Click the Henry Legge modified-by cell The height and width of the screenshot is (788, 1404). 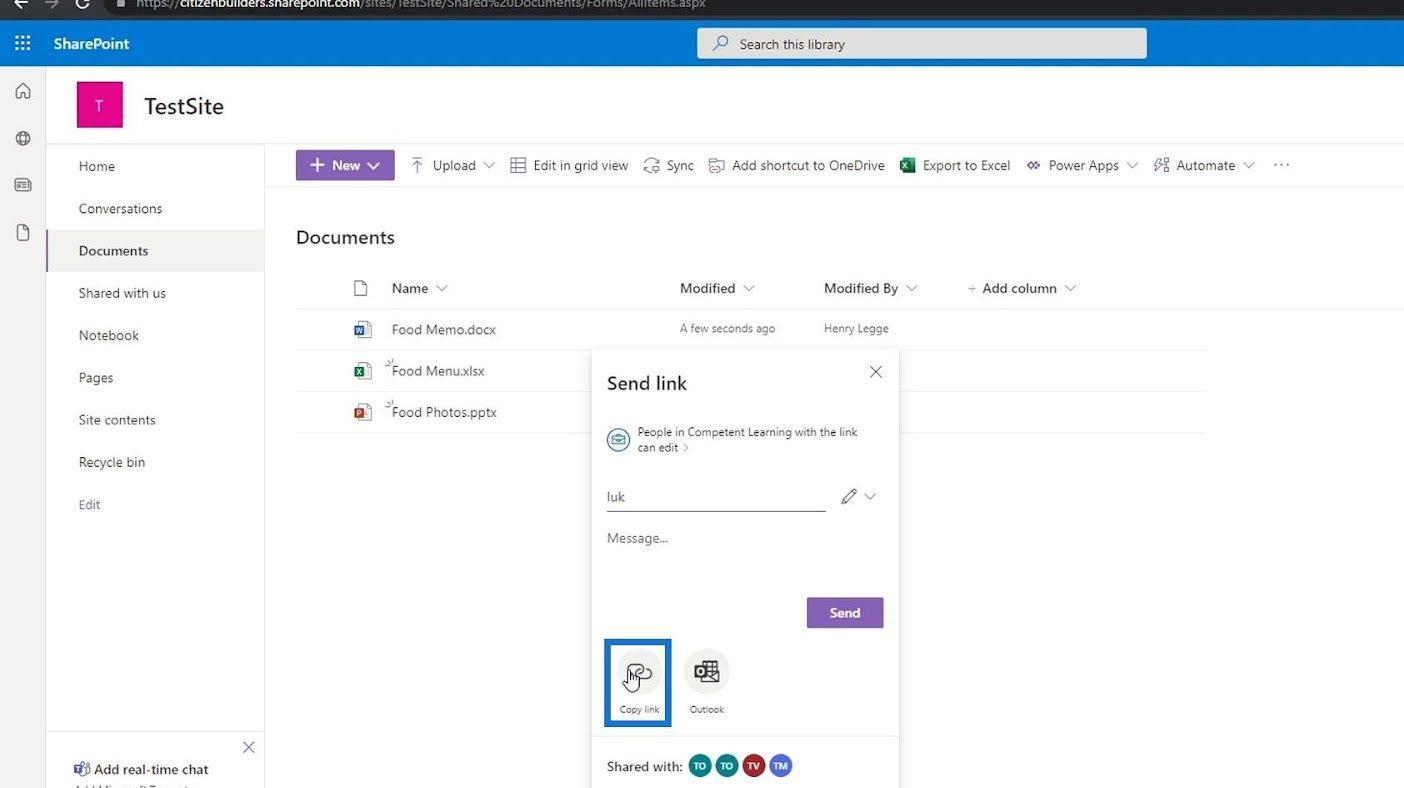click(856, 328)
